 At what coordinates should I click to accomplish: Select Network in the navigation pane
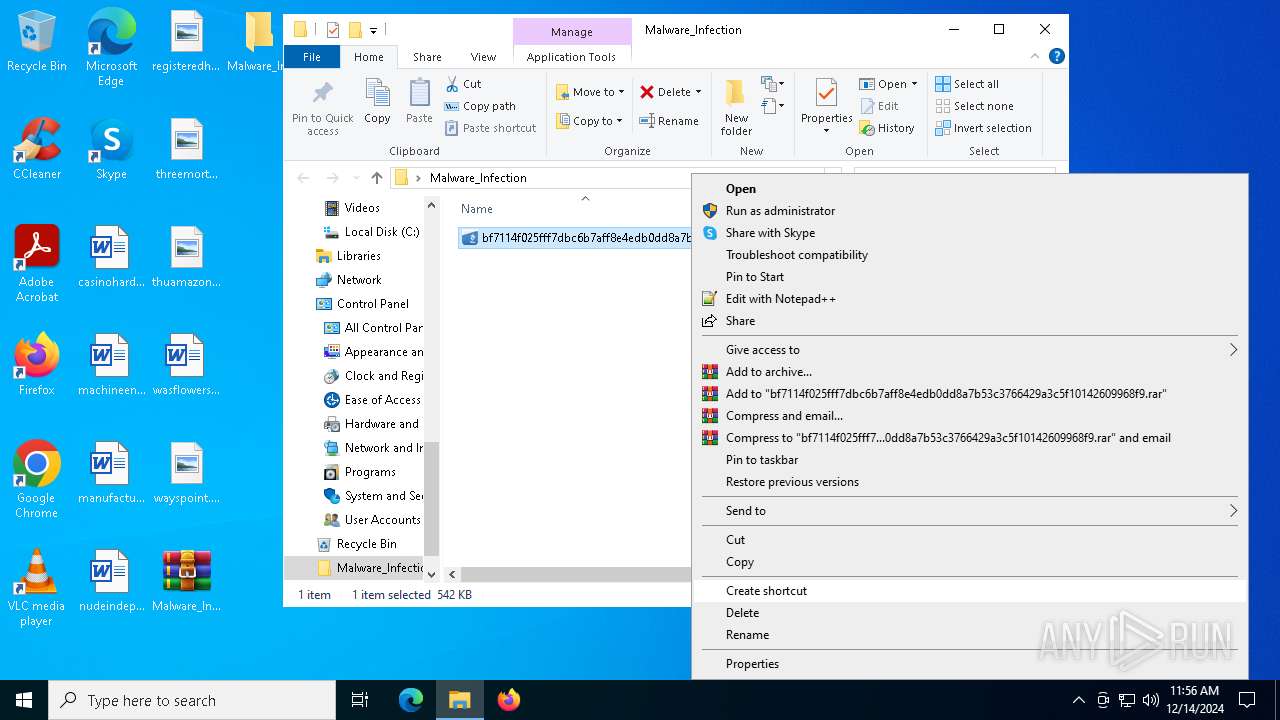coord(349,280)
